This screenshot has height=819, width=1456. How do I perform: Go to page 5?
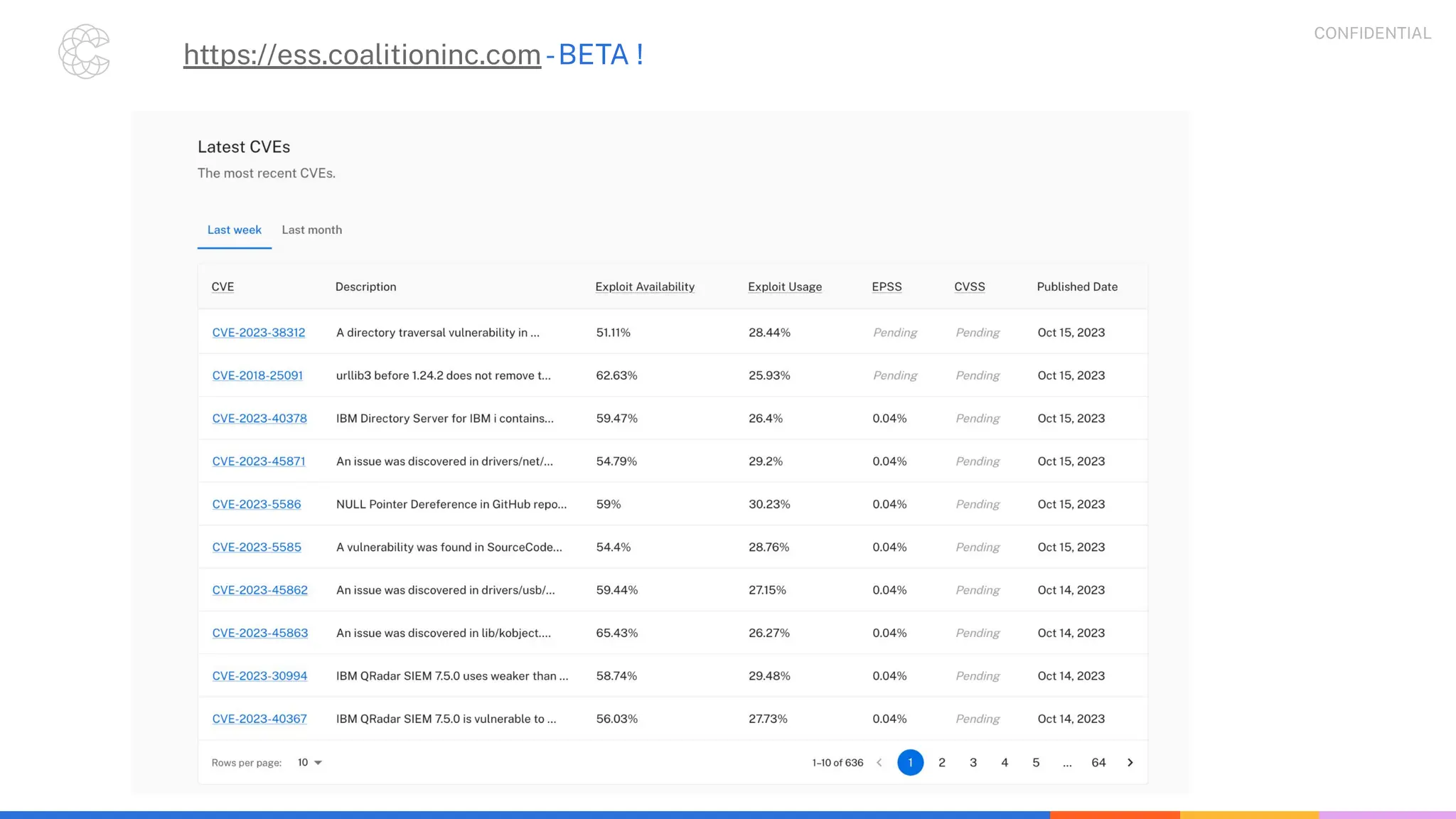(x=1036, y=762)
